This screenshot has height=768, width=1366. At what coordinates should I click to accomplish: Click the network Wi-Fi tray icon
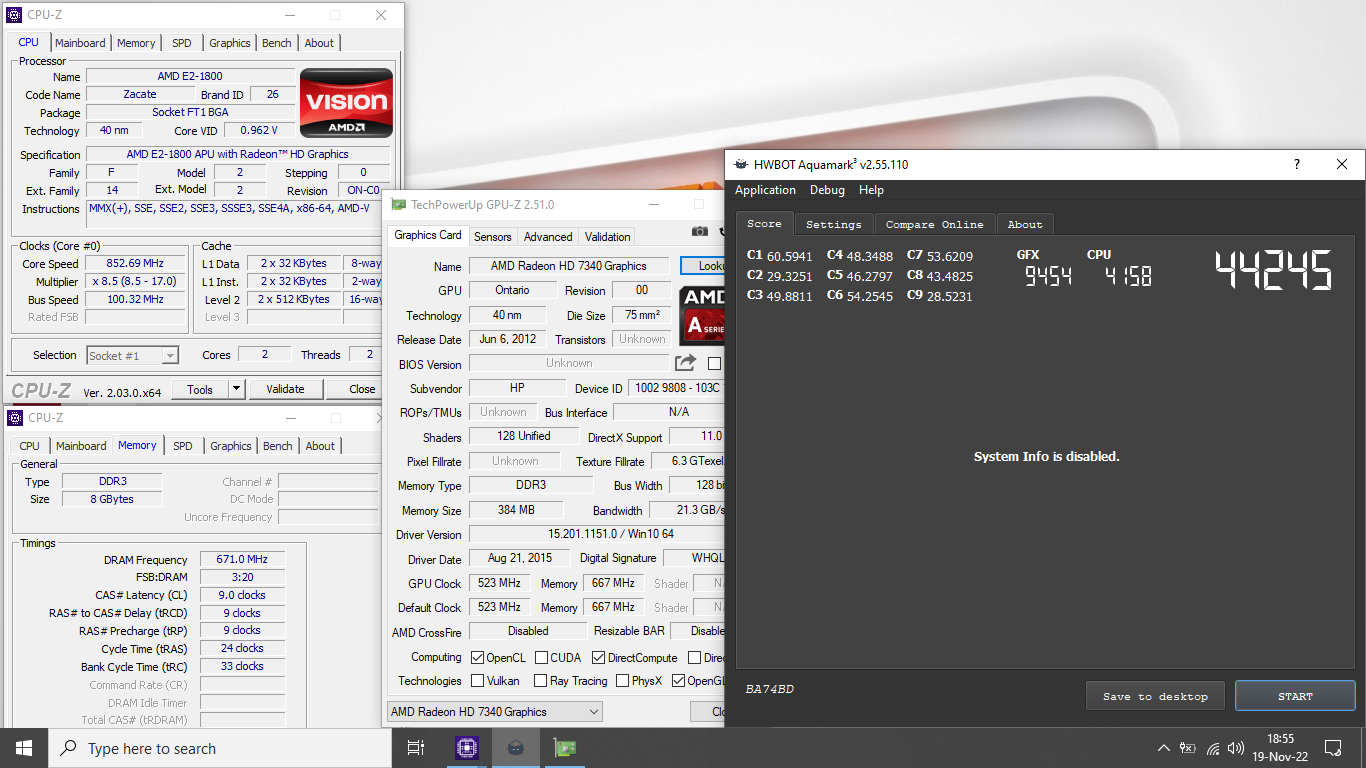click(x=1213, y=748)
